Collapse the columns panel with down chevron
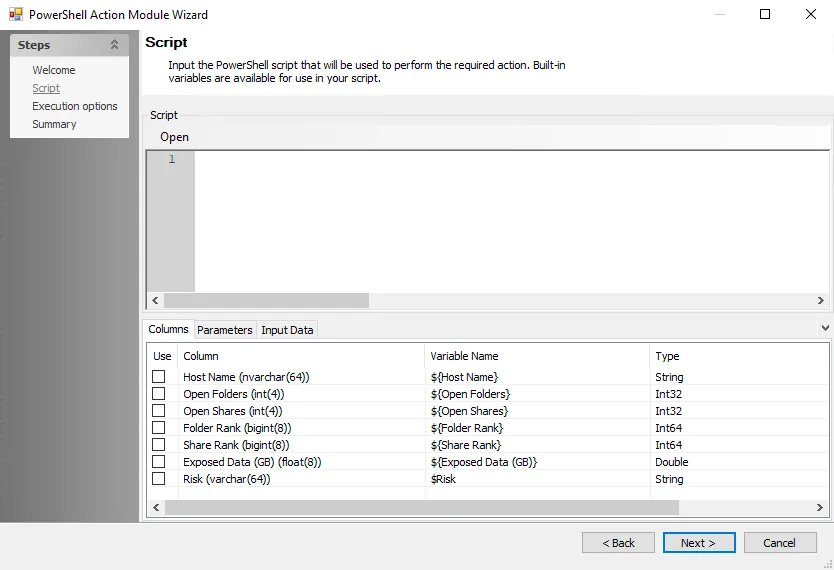 click(x=825, y=328)
